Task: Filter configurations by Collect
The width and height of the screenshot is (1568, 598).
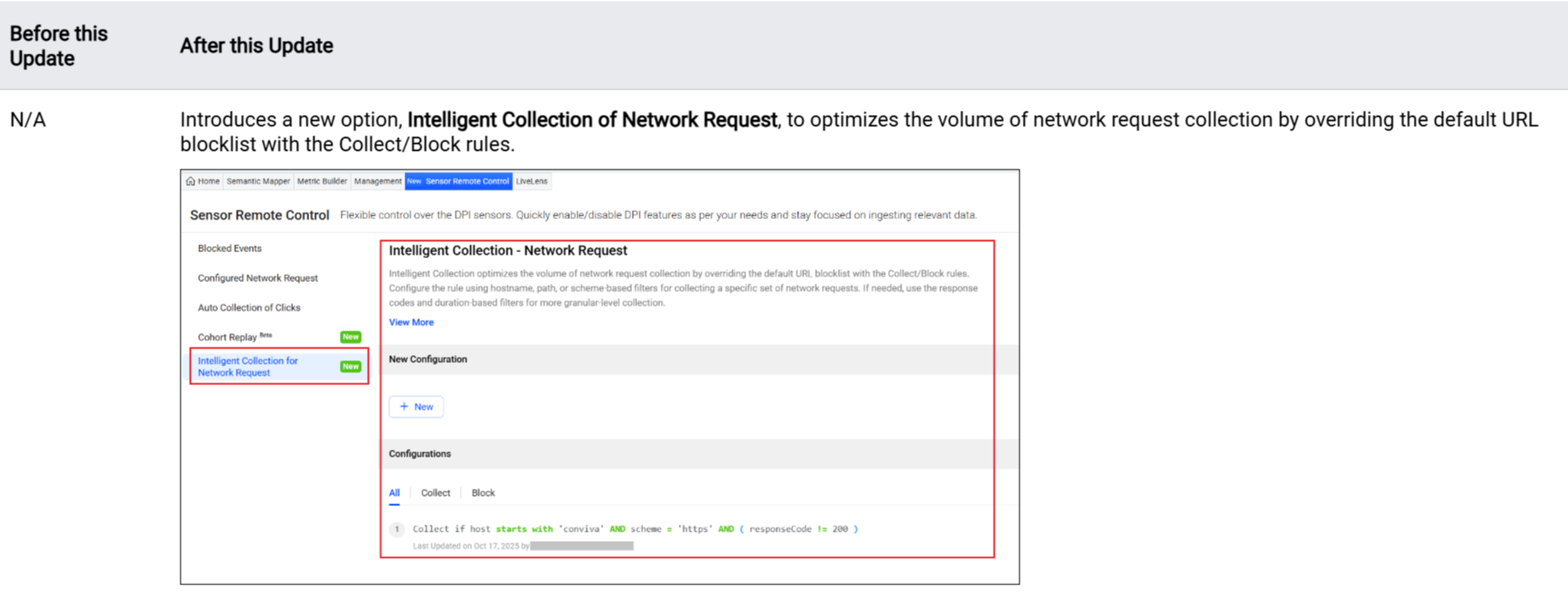Action: click(x=435, y=493)
